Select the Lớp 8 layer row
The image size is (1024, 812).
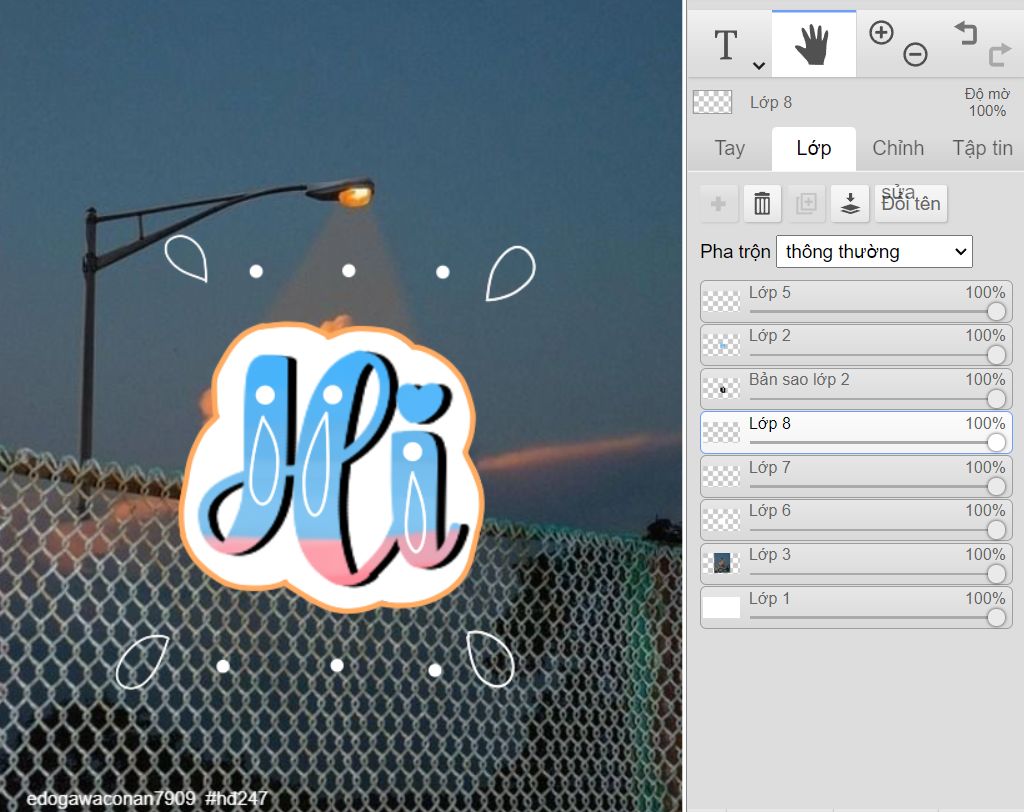point(856,432)
